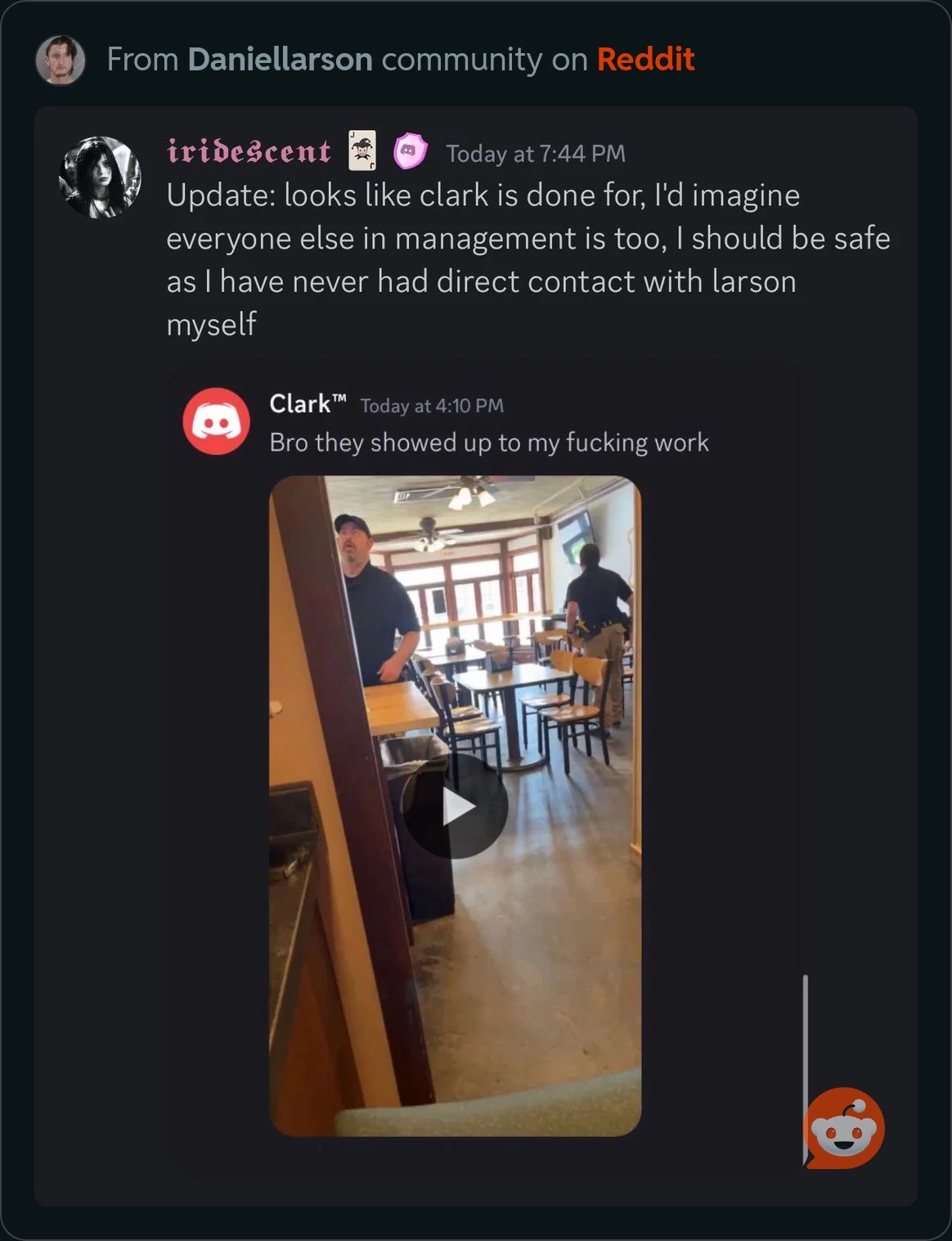Click iridescent's profile avatar

100,178
